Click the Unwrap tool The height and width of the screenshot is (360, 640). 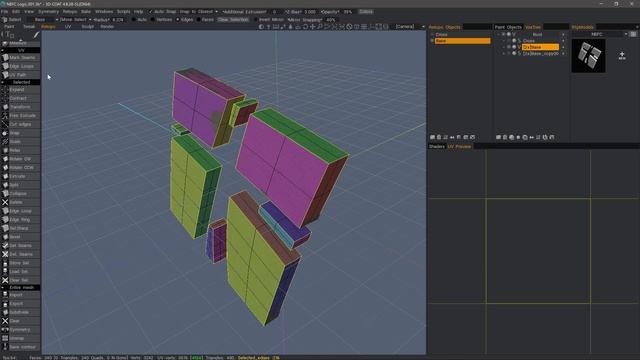(x=20, y=338)
